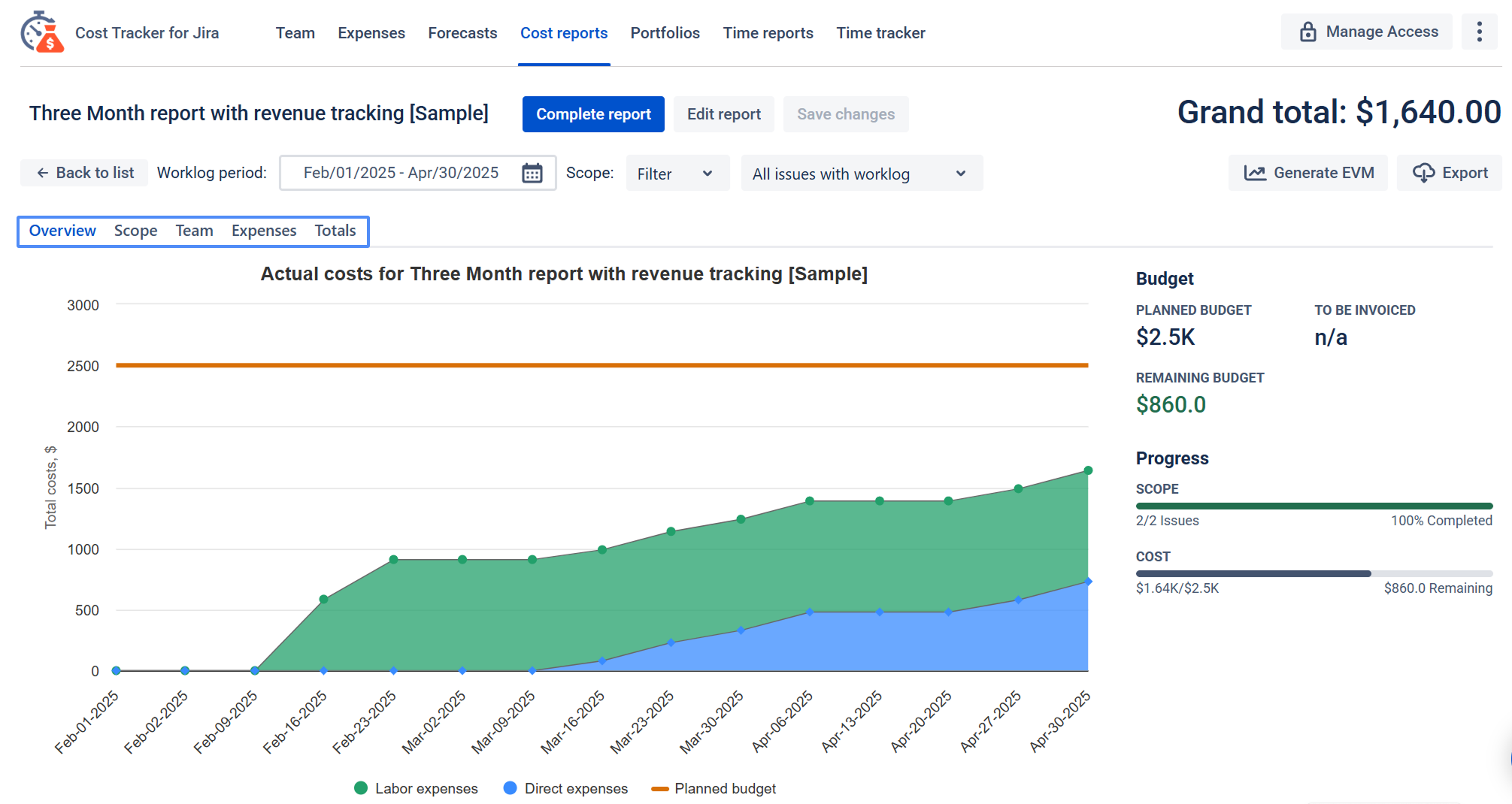
Task: Click the Cost Tracker stopwatch logo
Action: [42, 32]
